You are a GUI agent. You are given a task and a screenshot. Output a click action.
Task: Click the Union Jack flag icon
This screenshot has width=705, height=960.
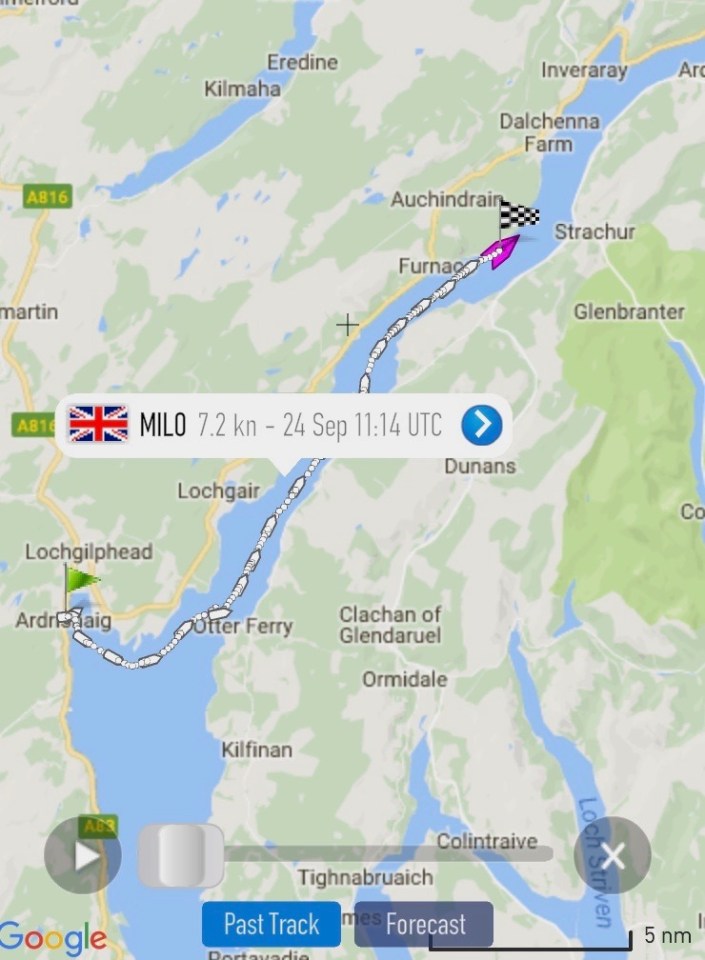(x=99, y=424)
